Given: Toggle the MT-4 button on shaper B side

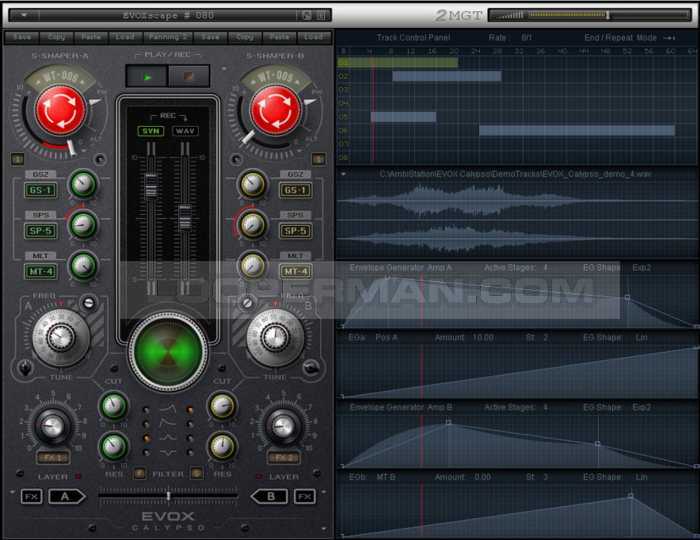Looking at the screenshot, I should tap(296, 271).
